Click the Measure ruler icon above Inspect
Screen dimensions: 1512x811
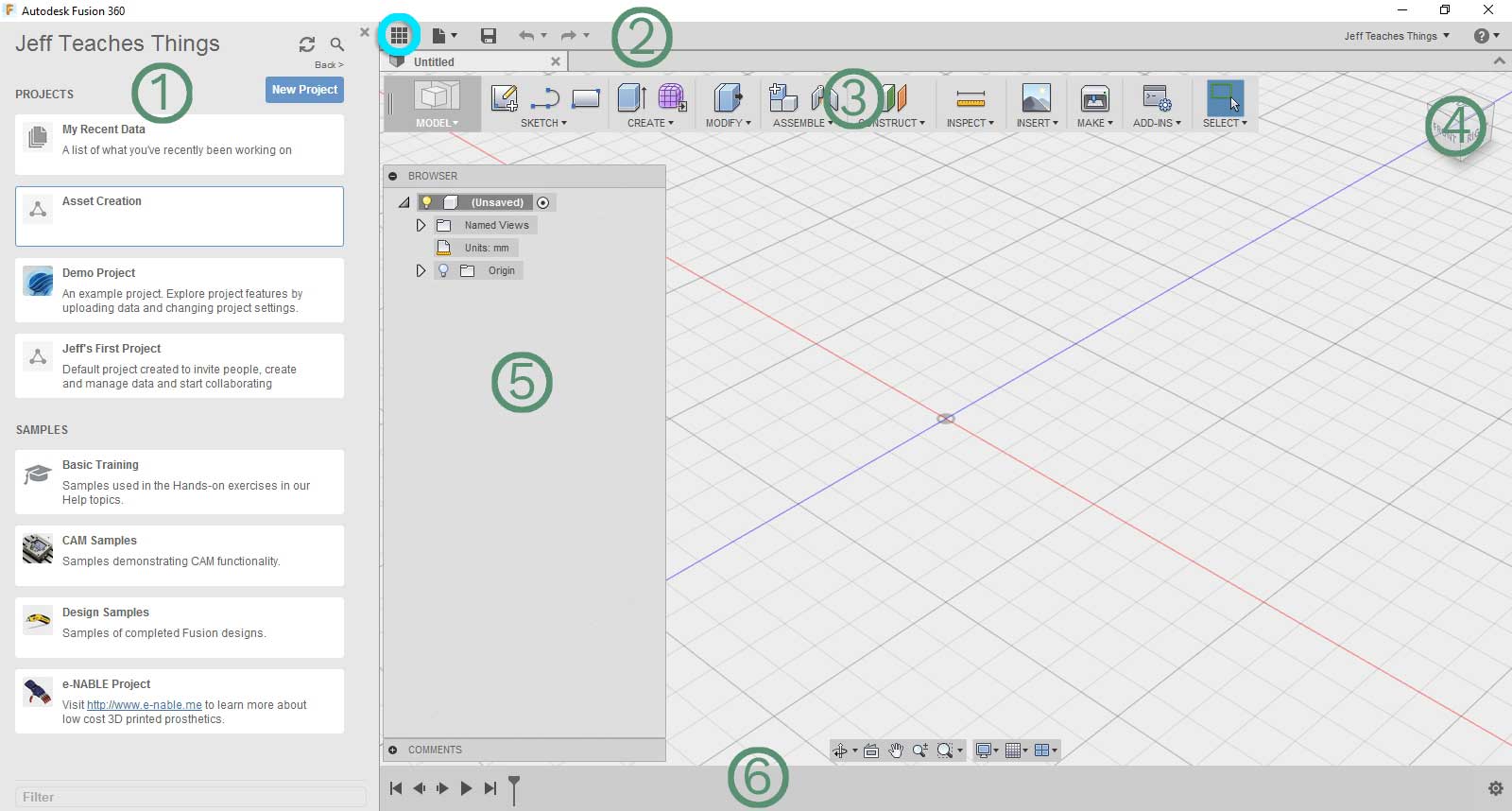click(971, 98)
